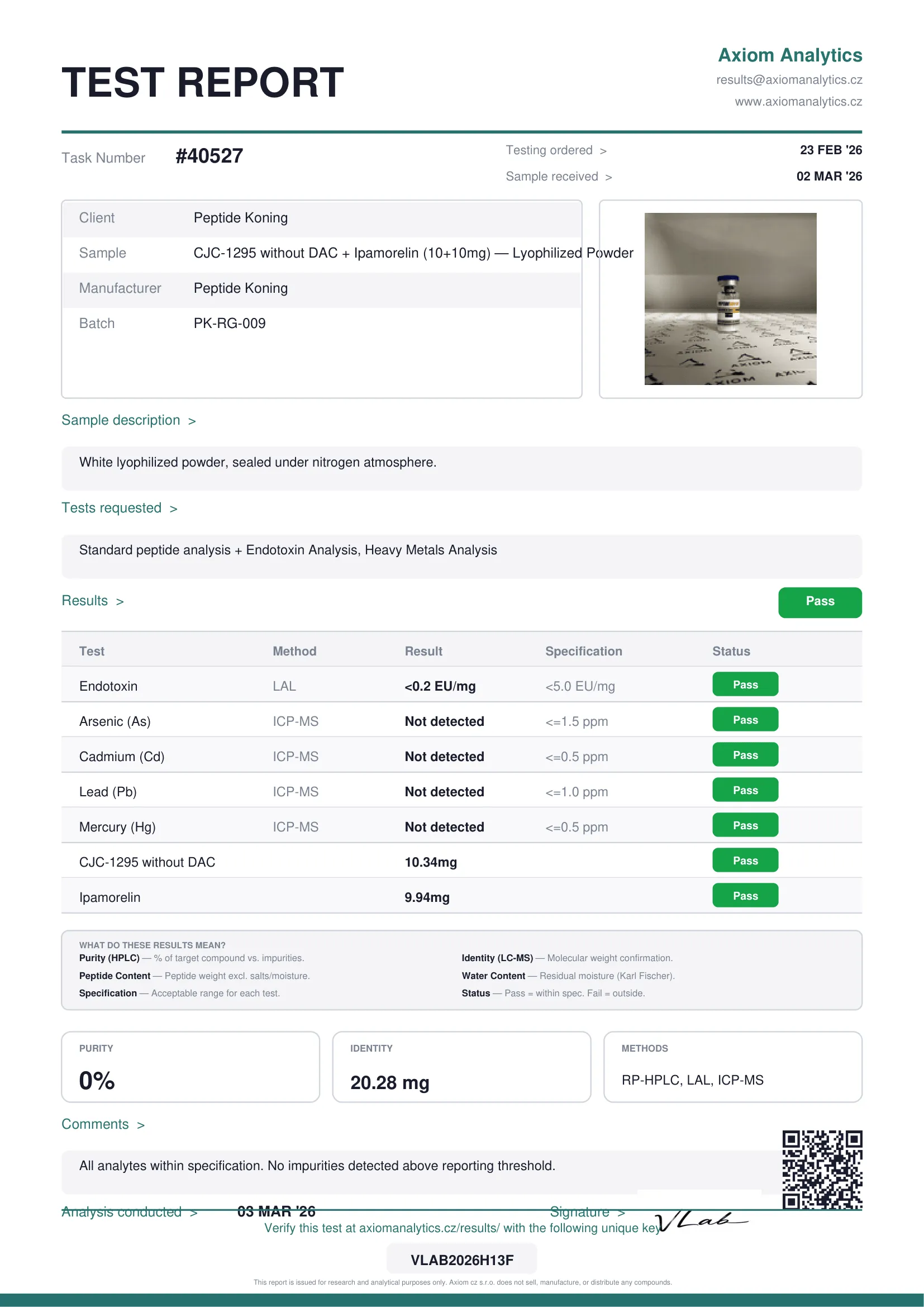924x1307 pixels.
Task: Click the results@axiomanalytics.cz email address
Action: 789,80
